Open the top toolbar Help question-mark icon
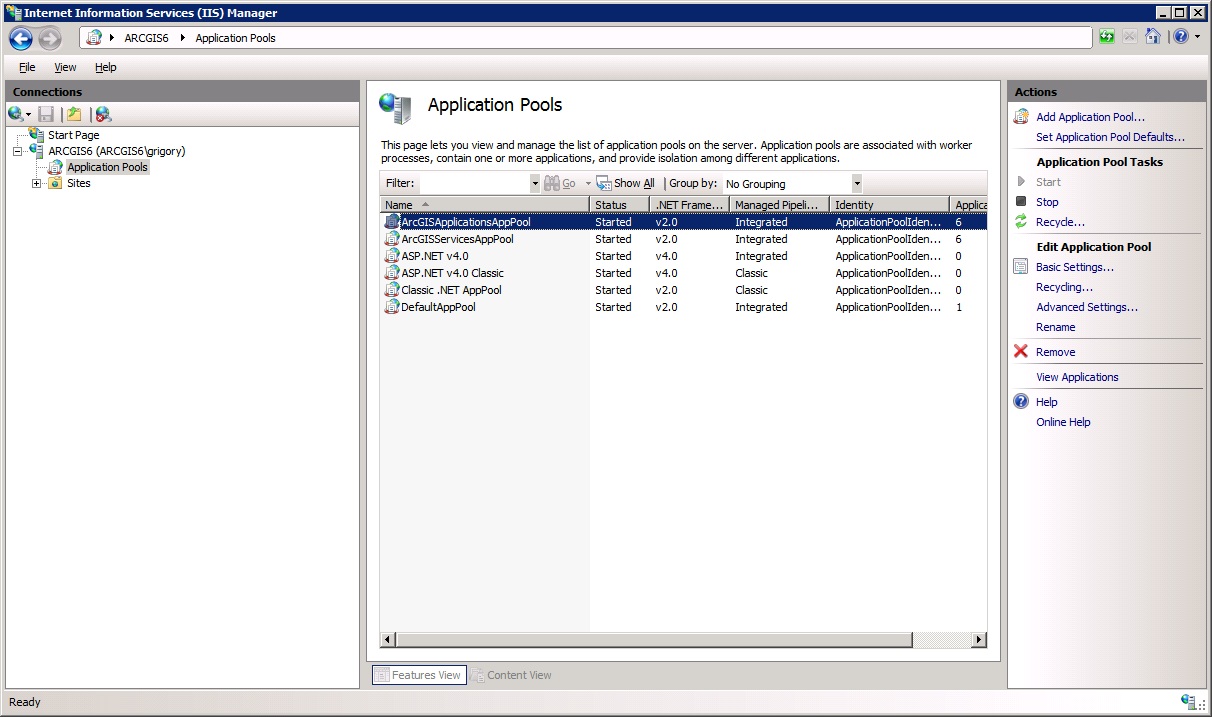The height and width of the screenshot is (717, 1212). pyautogui.click(x=1181, y=37)
